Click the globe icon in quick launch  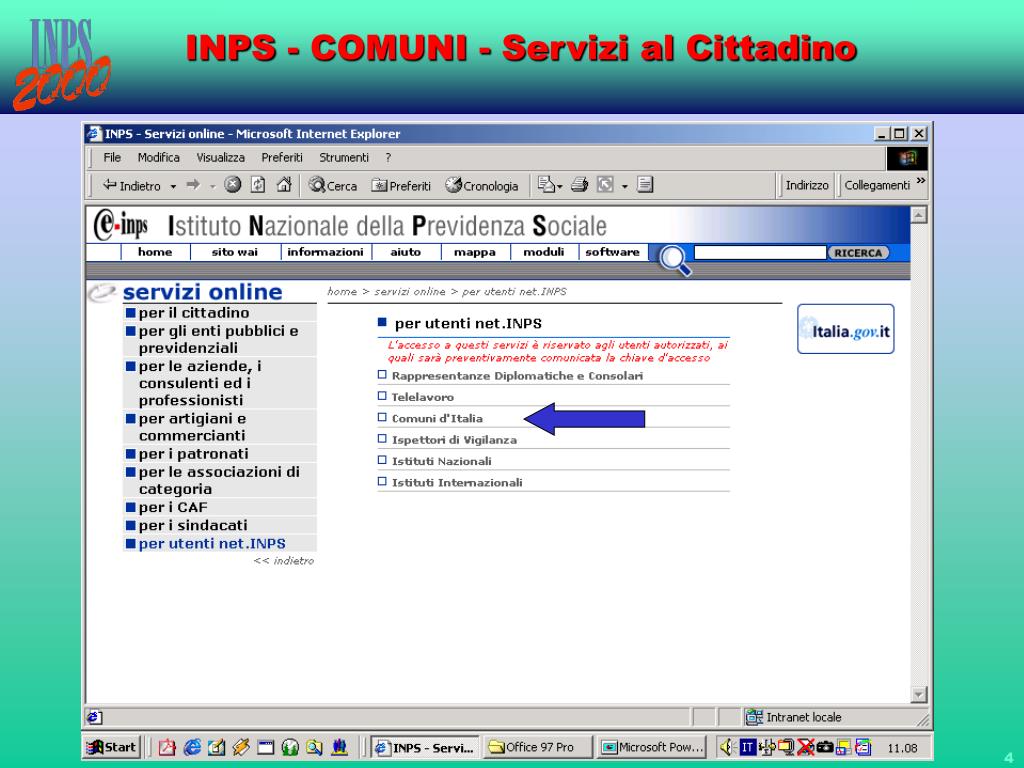[x=290, y=747]
